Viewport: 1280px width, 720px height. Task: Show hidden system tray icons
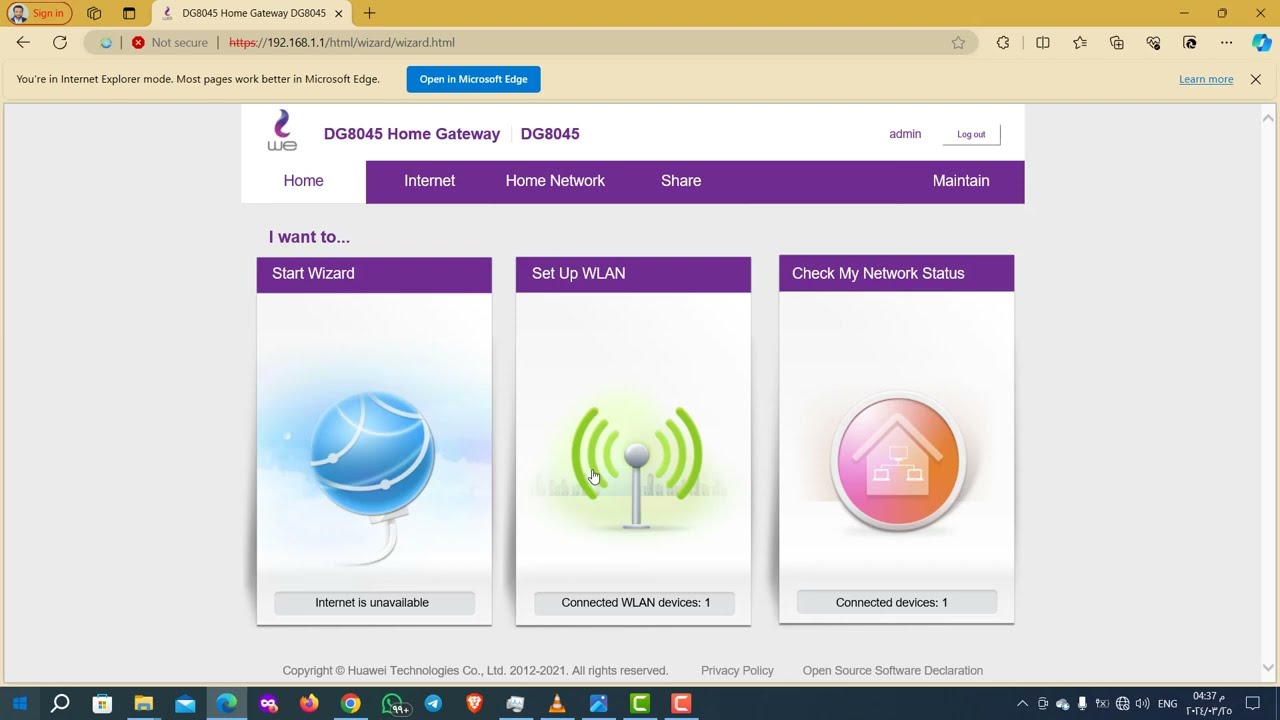[1022, 704]
